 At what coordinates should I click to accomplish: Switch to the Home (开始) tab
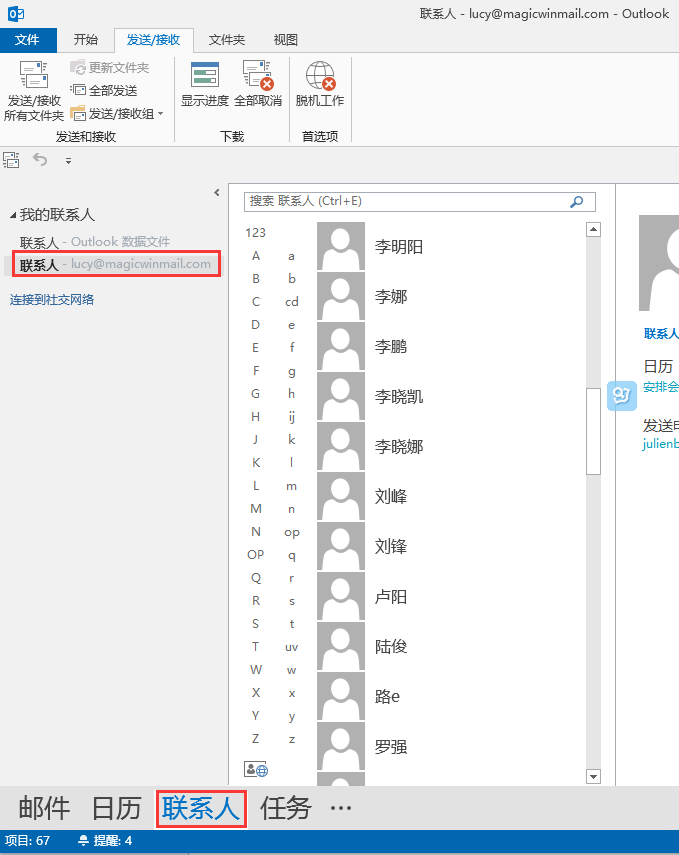click(x=86, y=40)
